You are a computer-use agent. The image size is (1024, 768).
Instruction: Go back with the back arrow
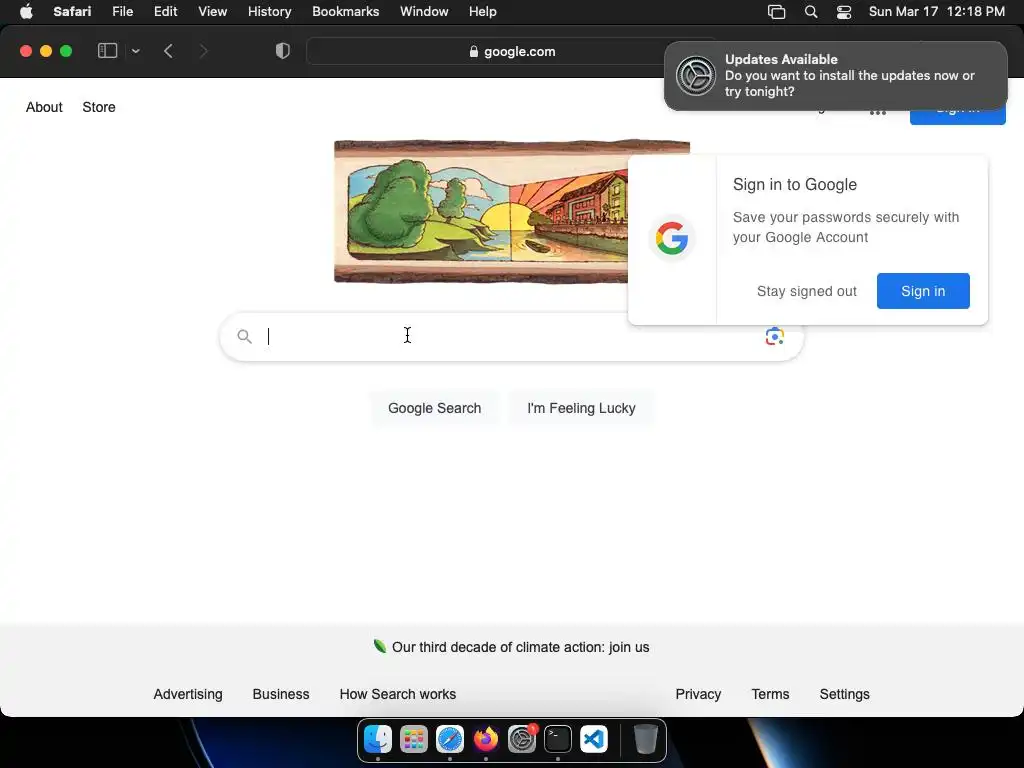[168, 51]
